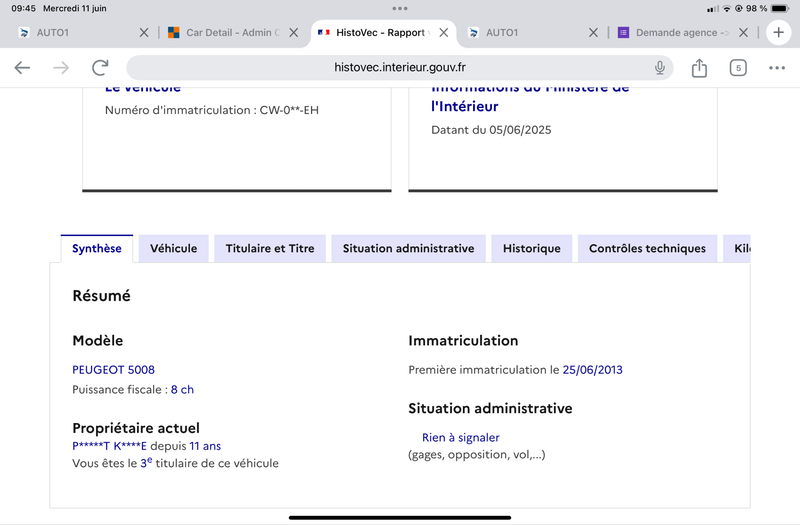Click the (gages, opposition, vol,...) note
This screenshot has width=800, height=525.
477,455
